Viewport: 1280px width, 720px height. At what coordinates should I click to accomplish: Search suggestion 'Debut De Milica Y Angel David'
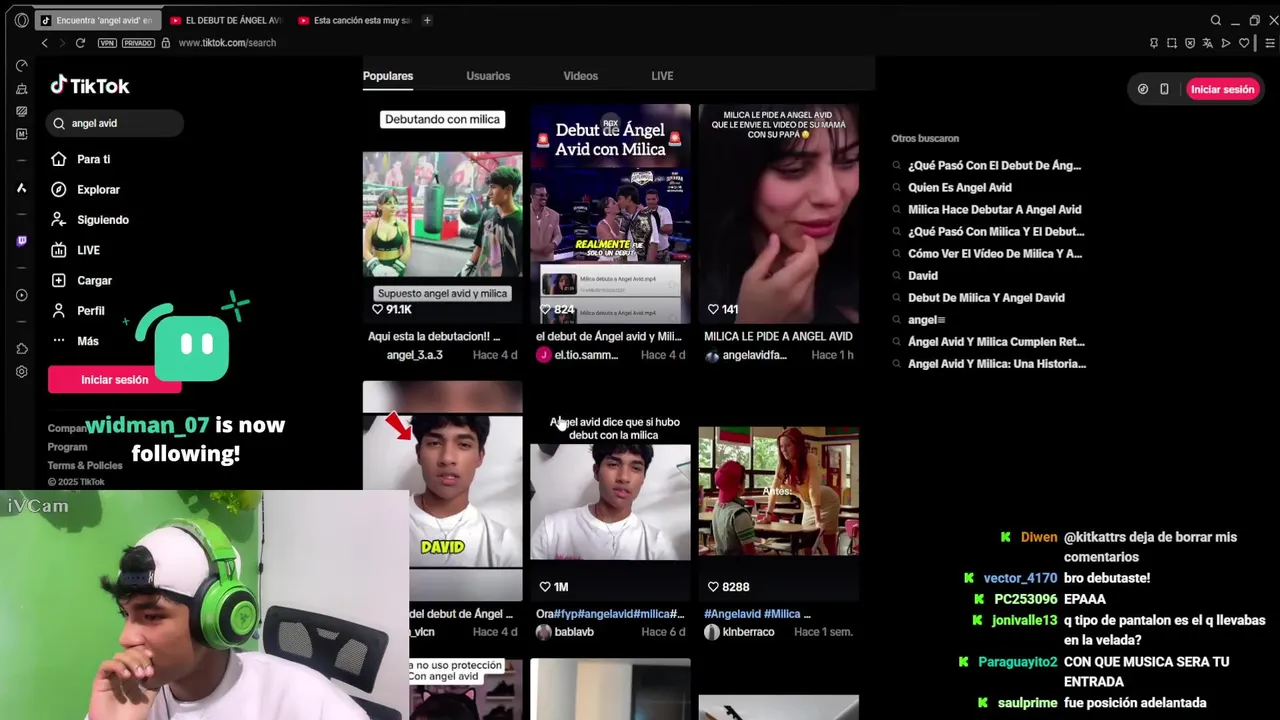(986, 297)
